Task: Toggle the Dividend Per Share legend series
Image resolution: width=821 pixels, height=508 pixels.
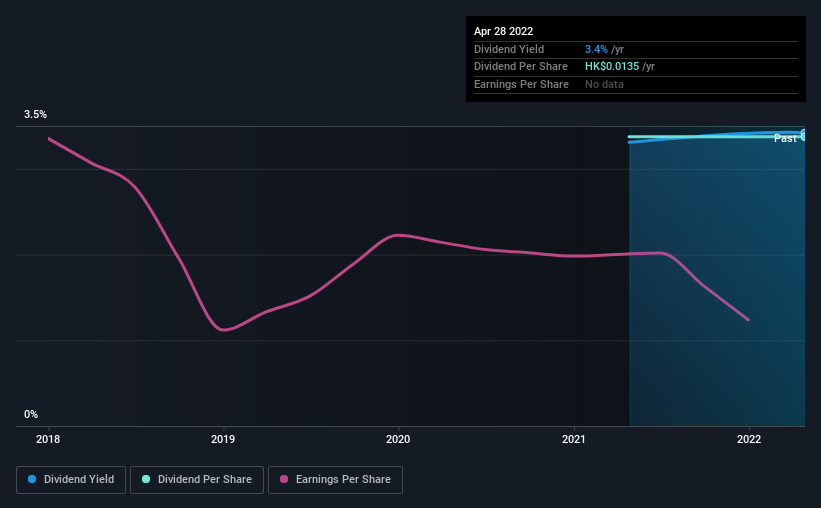Action: [197, 480]
